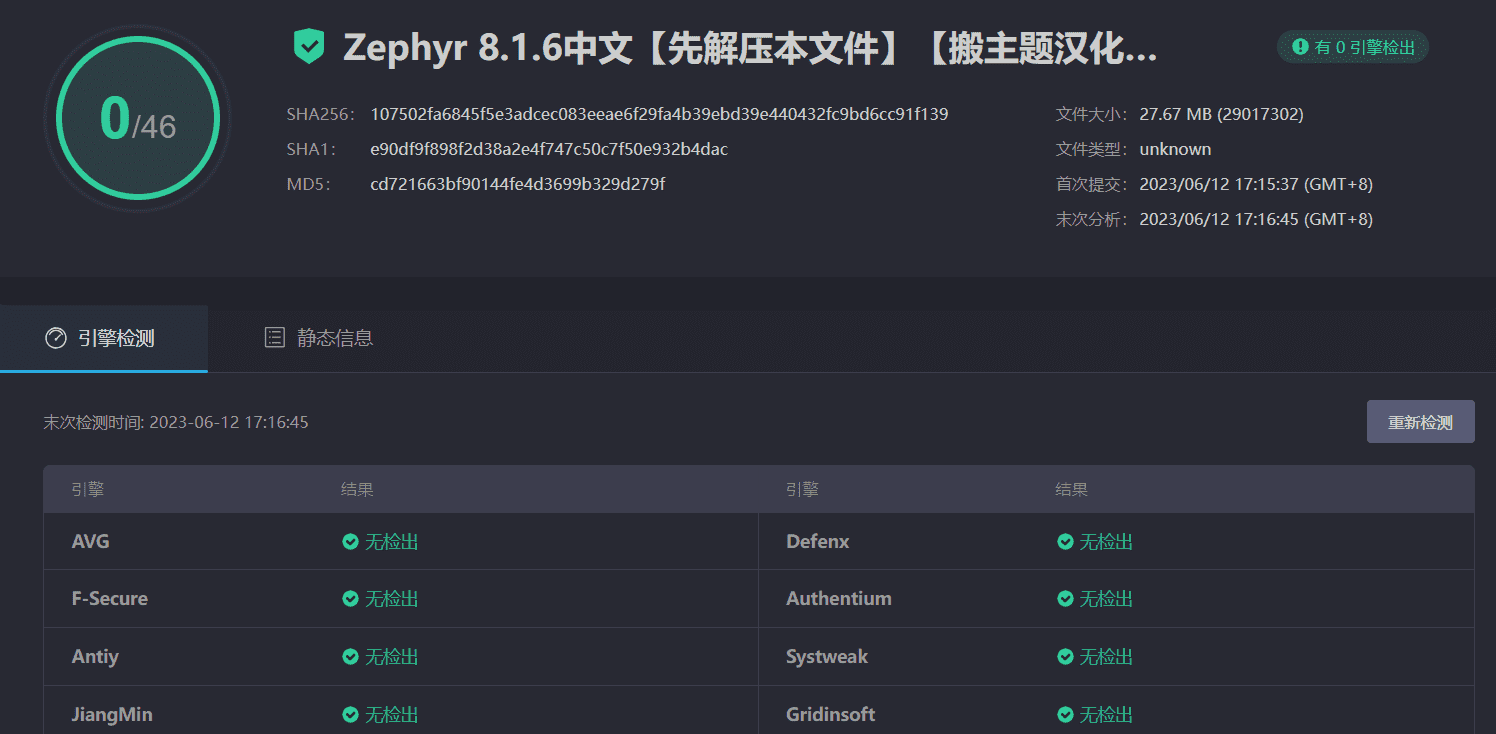Click the 重新检测 button

(1420, 422)
